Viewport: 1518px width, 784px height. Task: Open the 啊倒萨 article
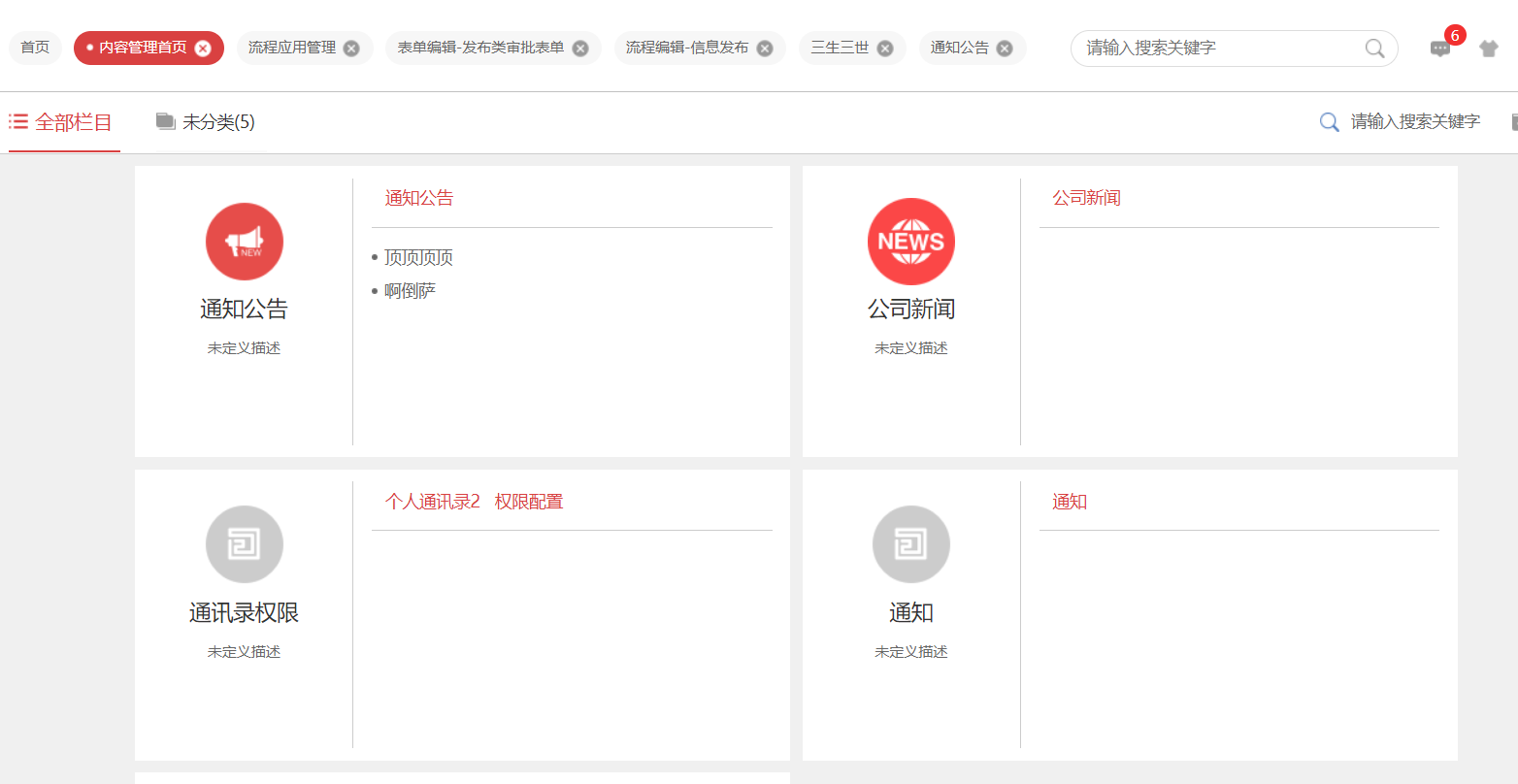point(411,291)
